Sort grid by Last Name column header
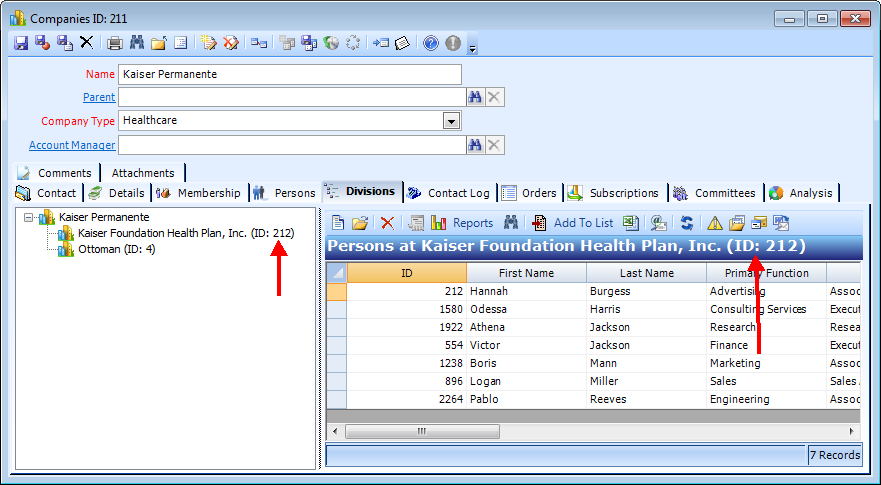This screenshot has width=881, height=485. point(647,273)
